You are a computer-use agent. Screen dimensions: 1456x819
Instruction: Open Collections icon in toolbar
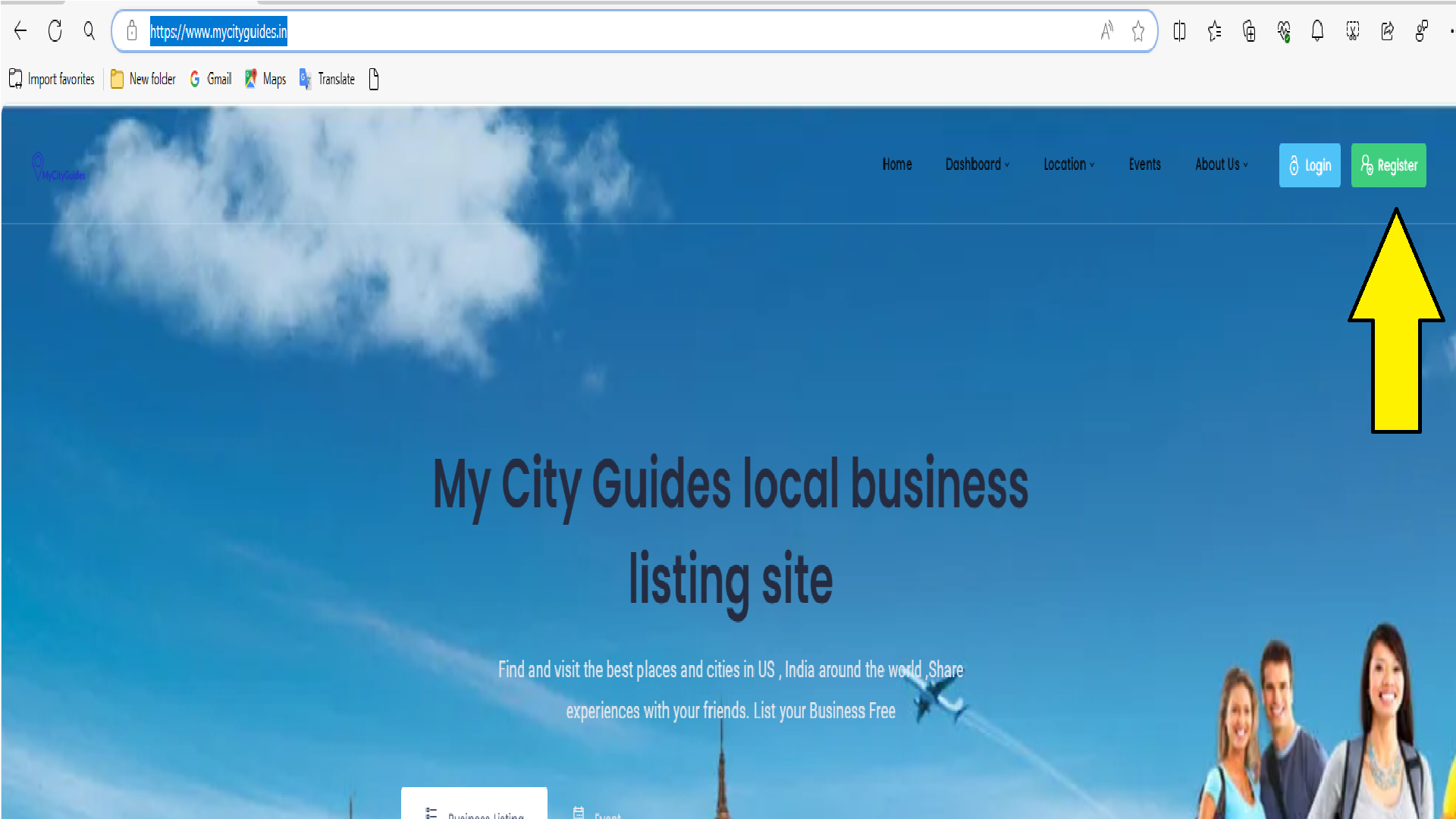coord(1249,31)
